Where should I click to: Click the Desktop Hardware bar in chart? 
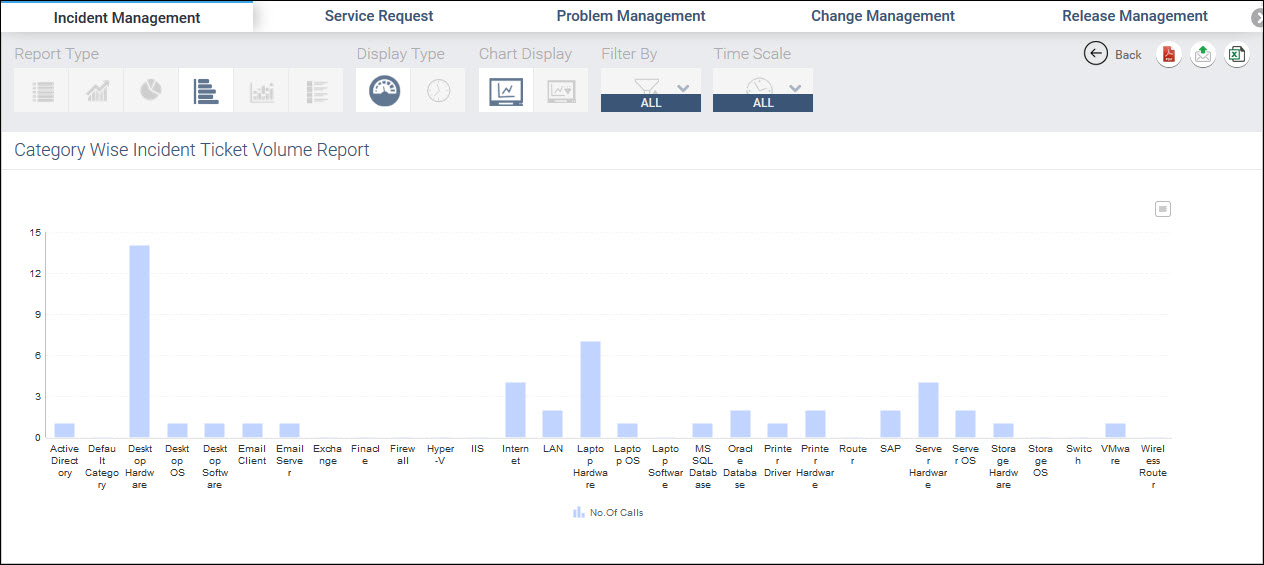tap(140, 341)
